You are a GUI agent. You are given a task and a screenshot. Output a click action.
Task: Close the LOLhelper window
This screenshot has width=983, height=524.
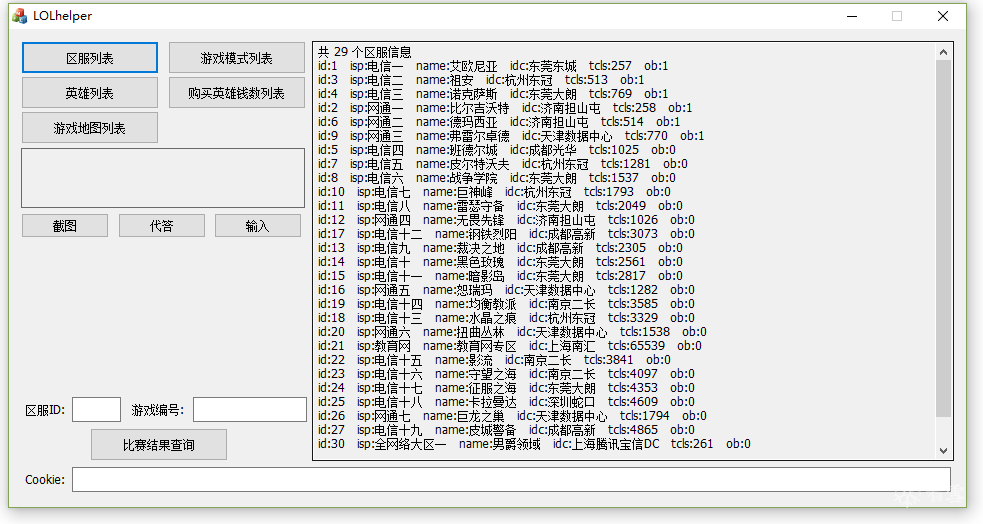pos(942,16)
